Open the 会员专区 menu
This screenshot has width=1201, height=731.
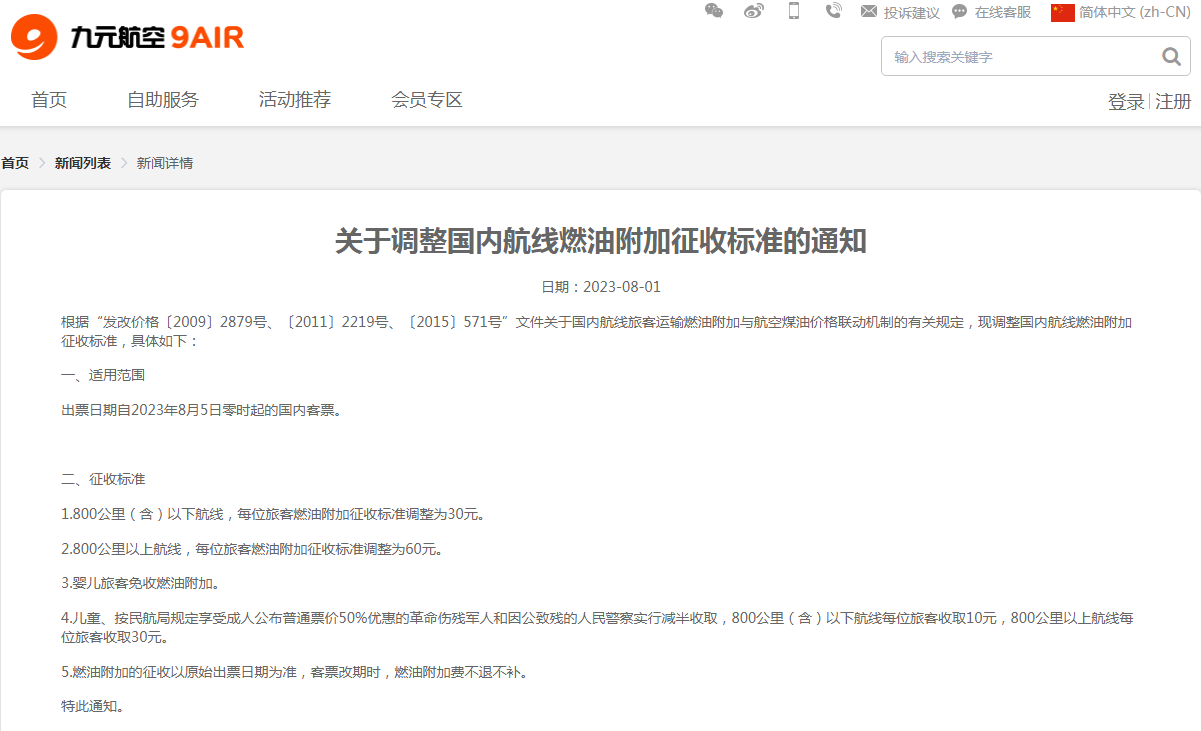(427, 100)
